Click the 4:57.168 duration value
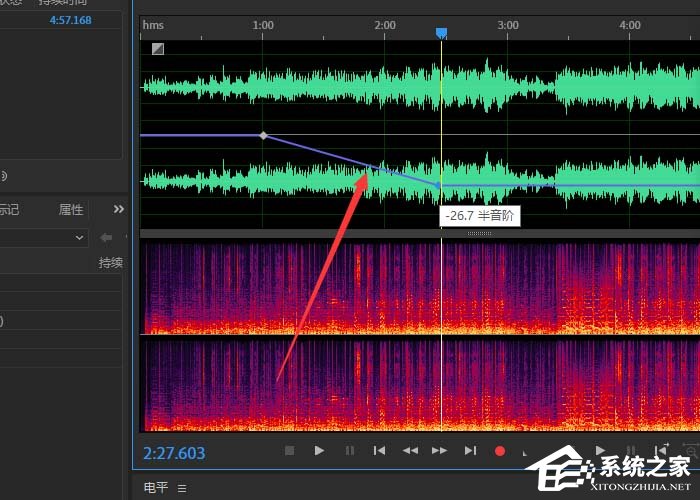This screenshot has height=500, width=700. coord(71,20)
